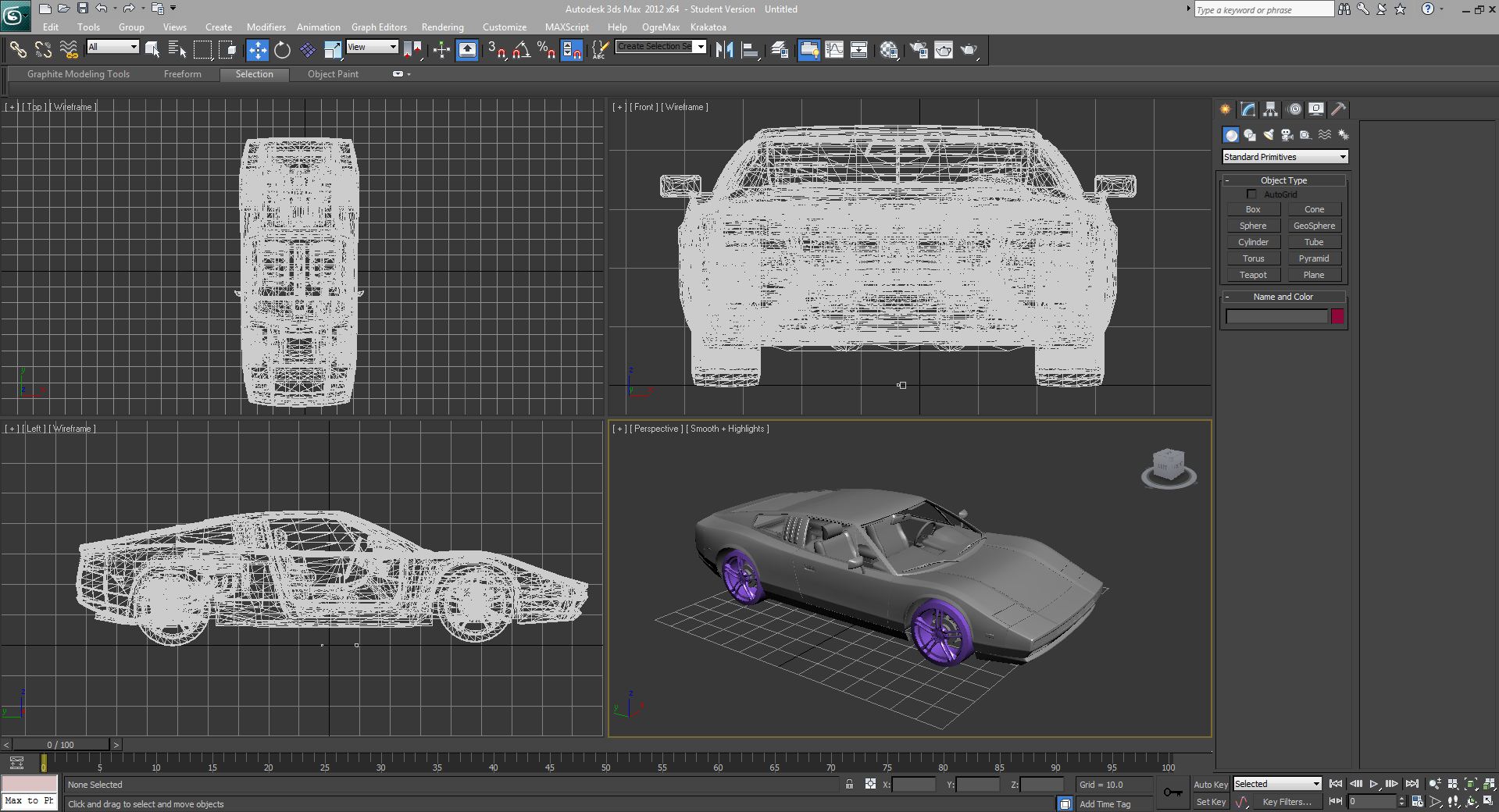The height and width of the screenshot is (812, 1499).
Task: Click the Teapot primitive button
Action: point(1253,275)
